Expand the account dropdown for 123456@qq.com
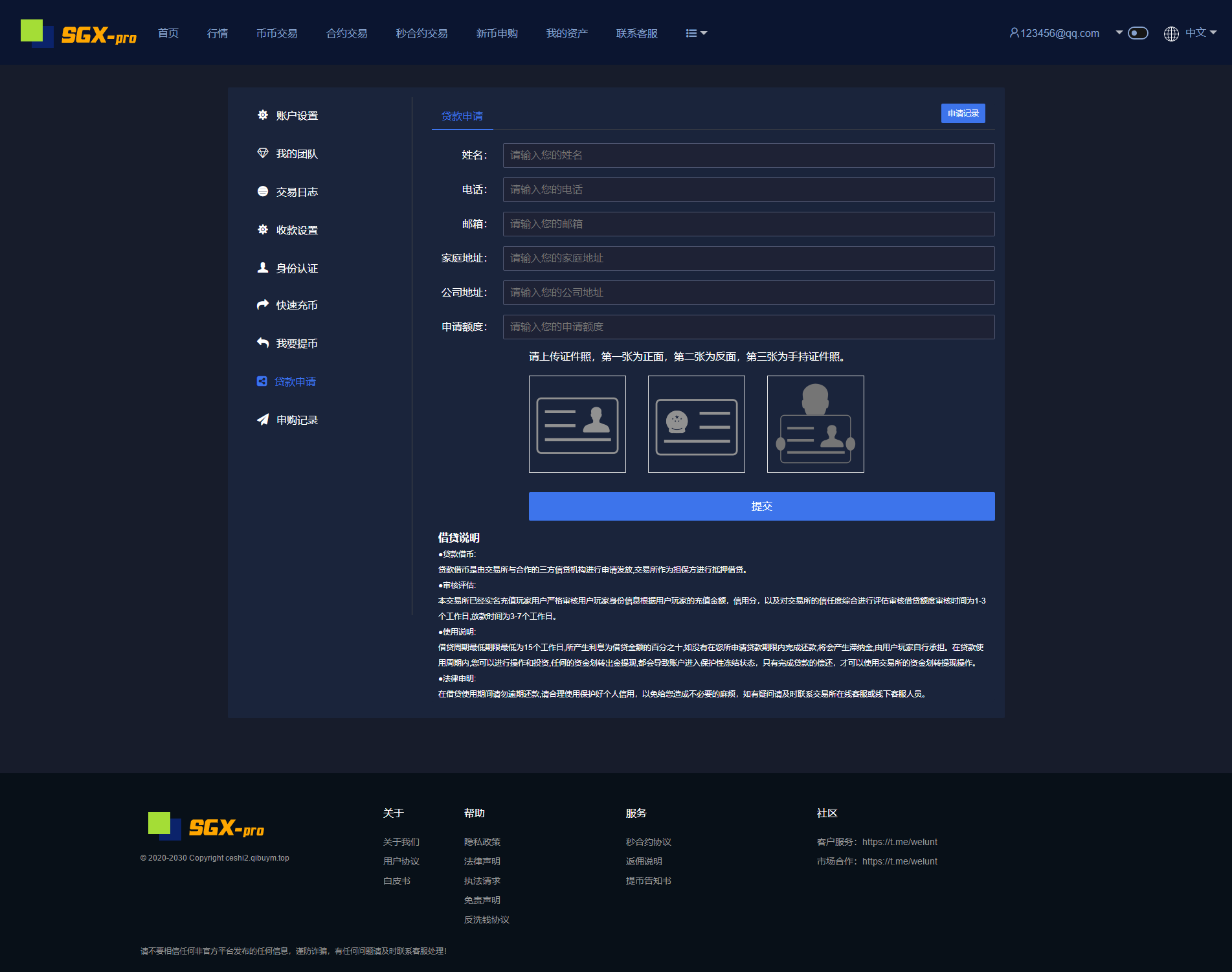Image resolution: width=1232 pixels, height=972 pixels. 1119,32
